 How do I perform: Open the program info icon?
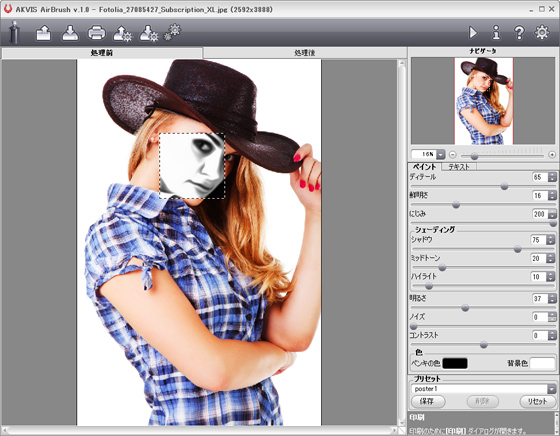(x=496, y=32)
